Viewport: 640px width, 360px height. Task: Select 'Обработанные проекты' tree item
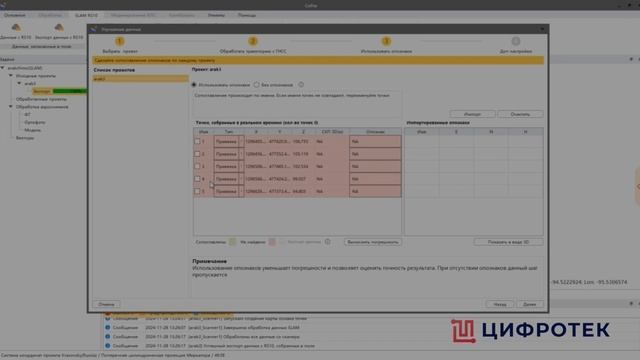click(41, 99)
